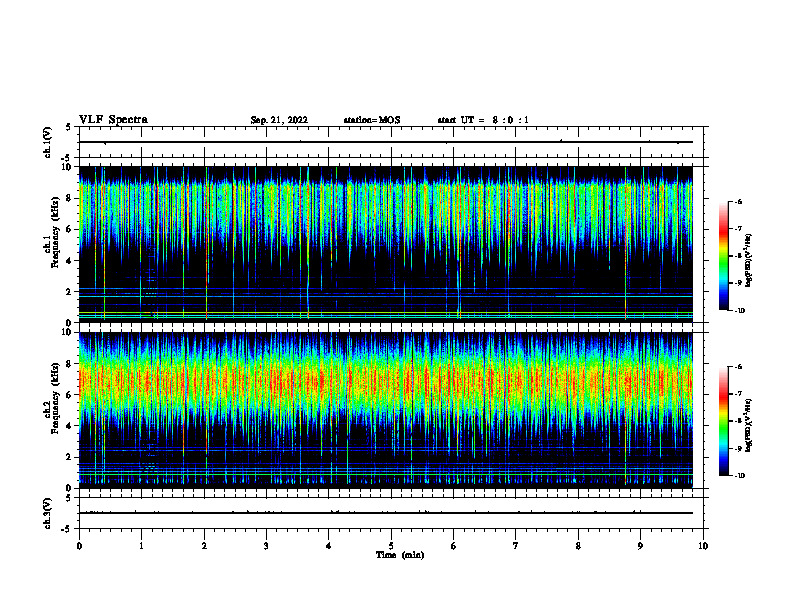Image resolution: width=792 pixels, height=612 pixels.
Task: Click the ch.2 spectrogram colorbar
Action: pos(724,421)
